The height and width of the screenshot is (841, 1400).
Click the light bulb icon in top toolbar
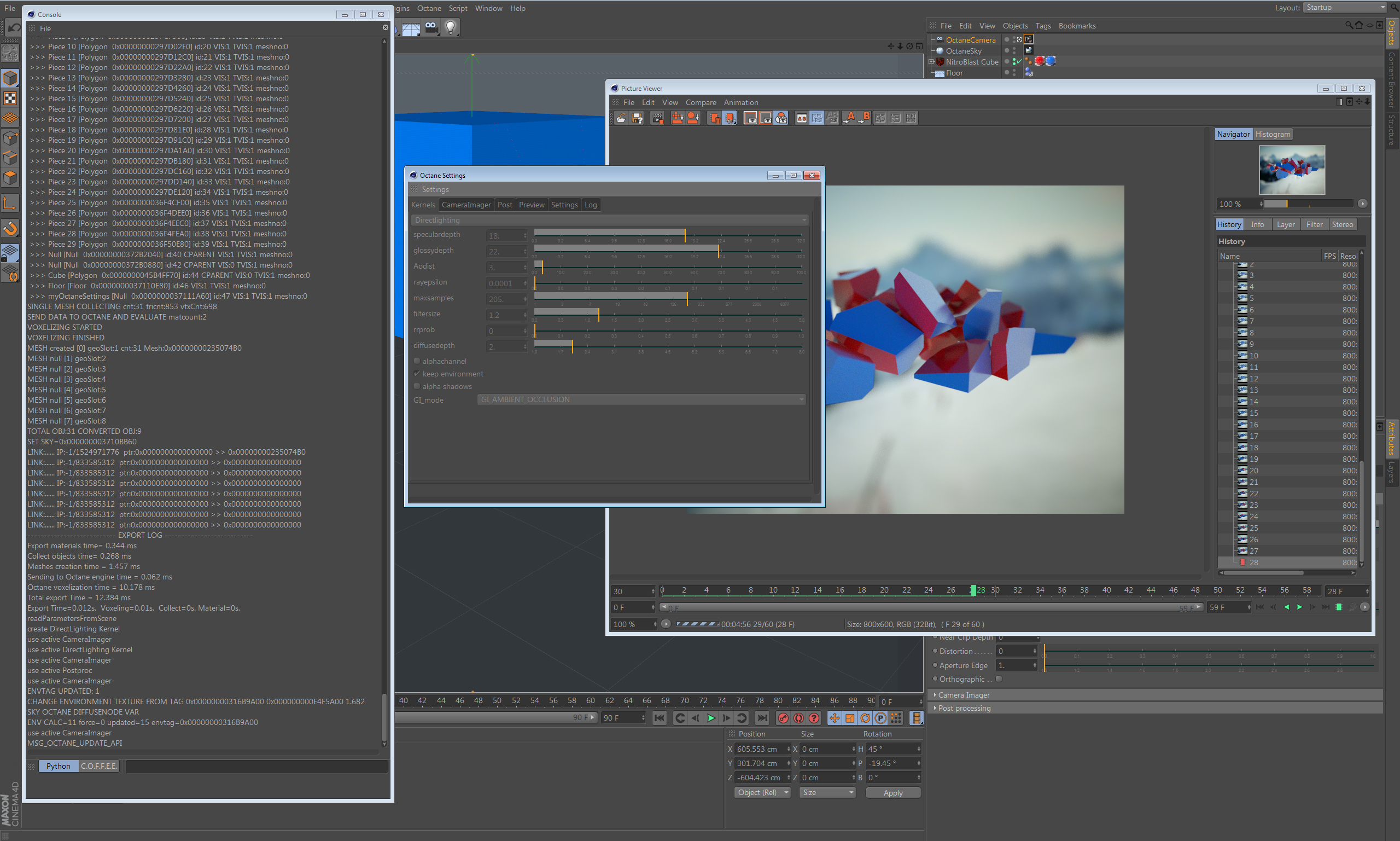(450, 27)
